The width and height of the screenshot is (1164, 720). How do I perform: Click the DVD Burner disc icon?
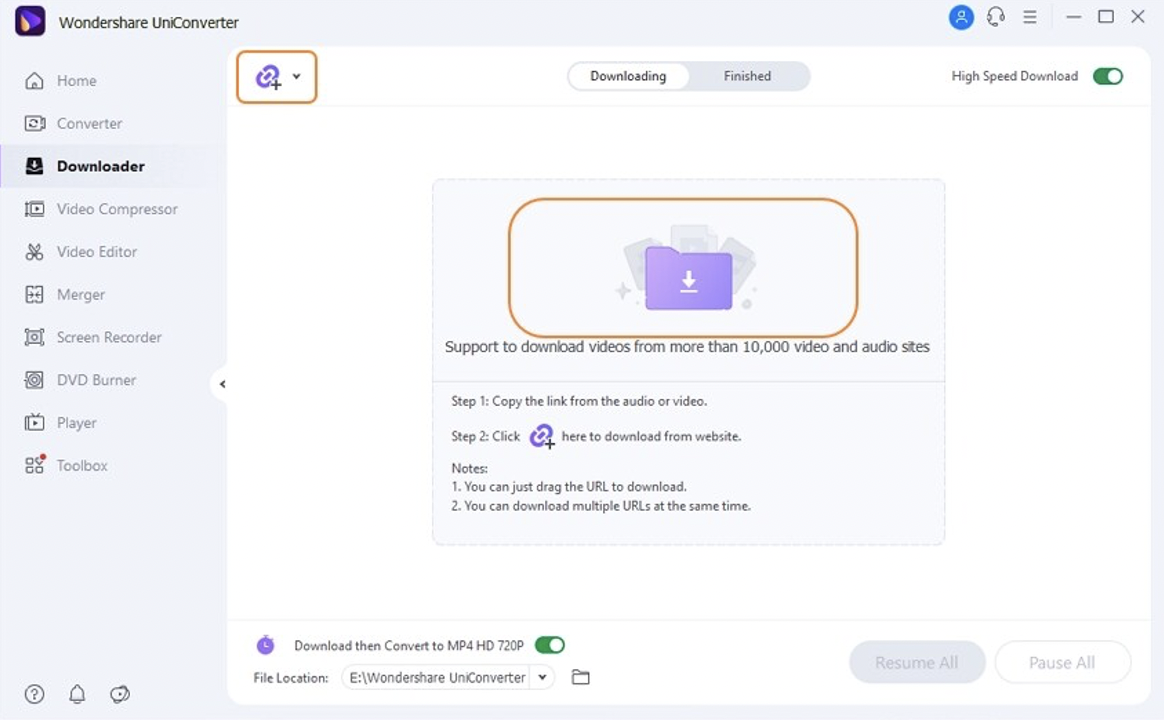[x=34, y=380]
